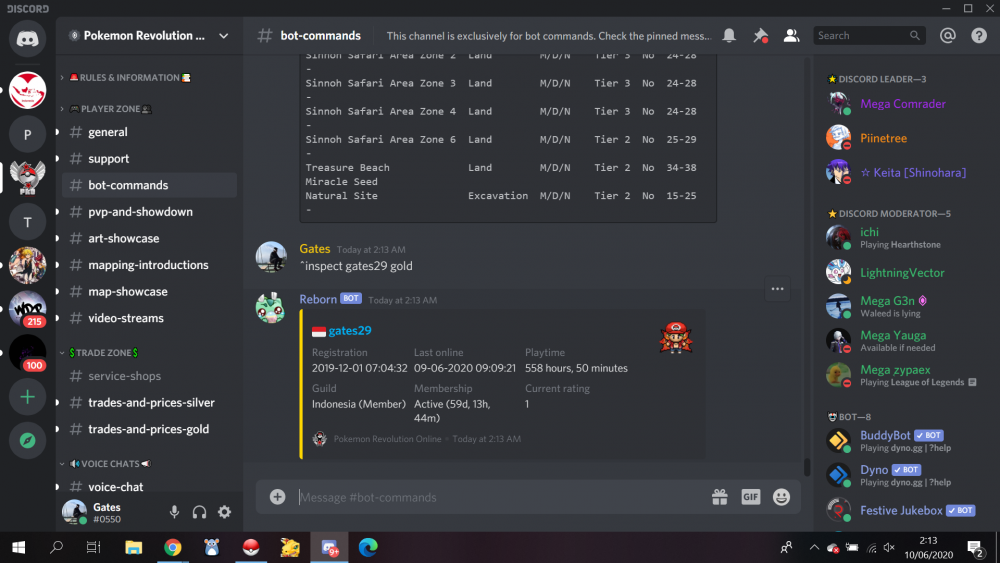Click the Add a Server plus icon
Image resolution: width=1000 pixels, height=563 pixels.
[x=27, y=397]
